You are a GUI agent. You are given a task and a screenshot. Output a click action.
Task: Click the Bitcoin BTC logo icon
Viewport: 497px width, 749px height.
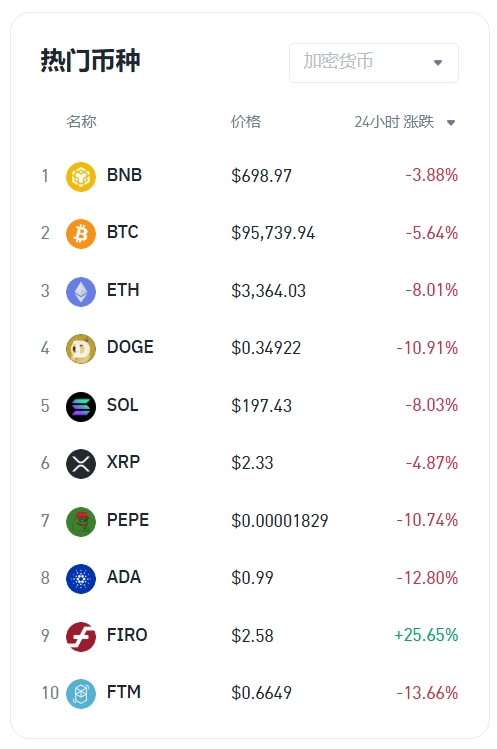[81, 234]
